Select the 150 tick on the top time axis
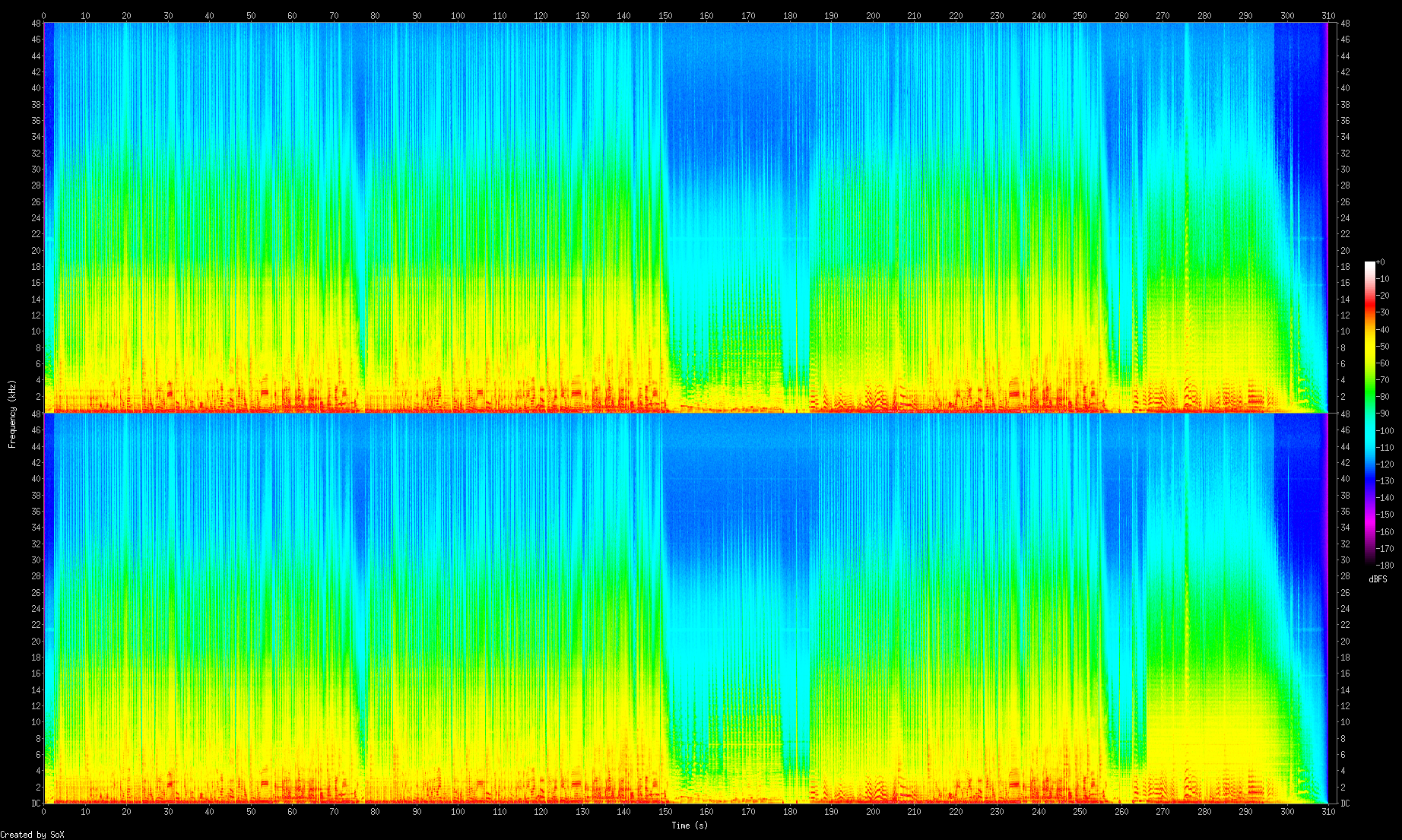Screen dimensions: 1402x840 click(665, 15)
